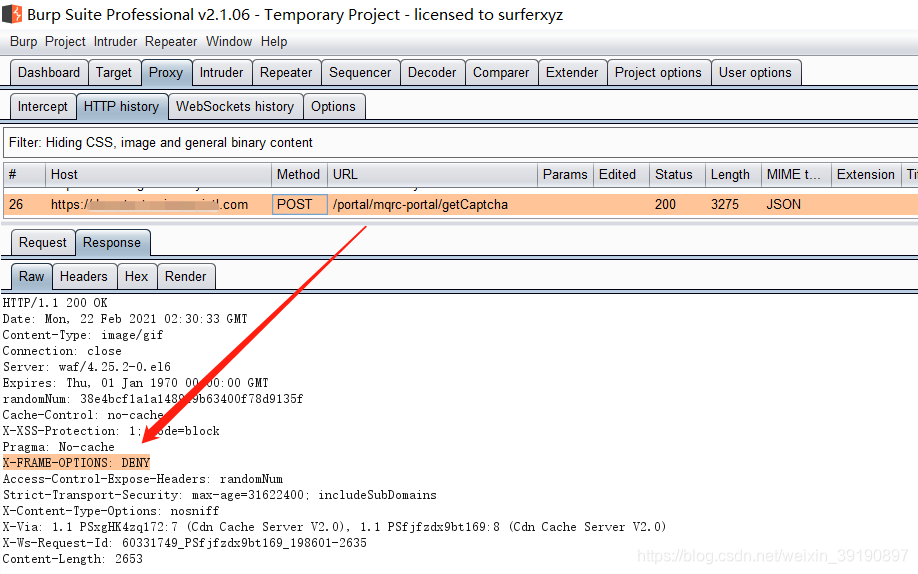This screenshot has width=918, height=574.
Task: Open the Burp menu
Action: pyautogui.click(x=23, y=42)
